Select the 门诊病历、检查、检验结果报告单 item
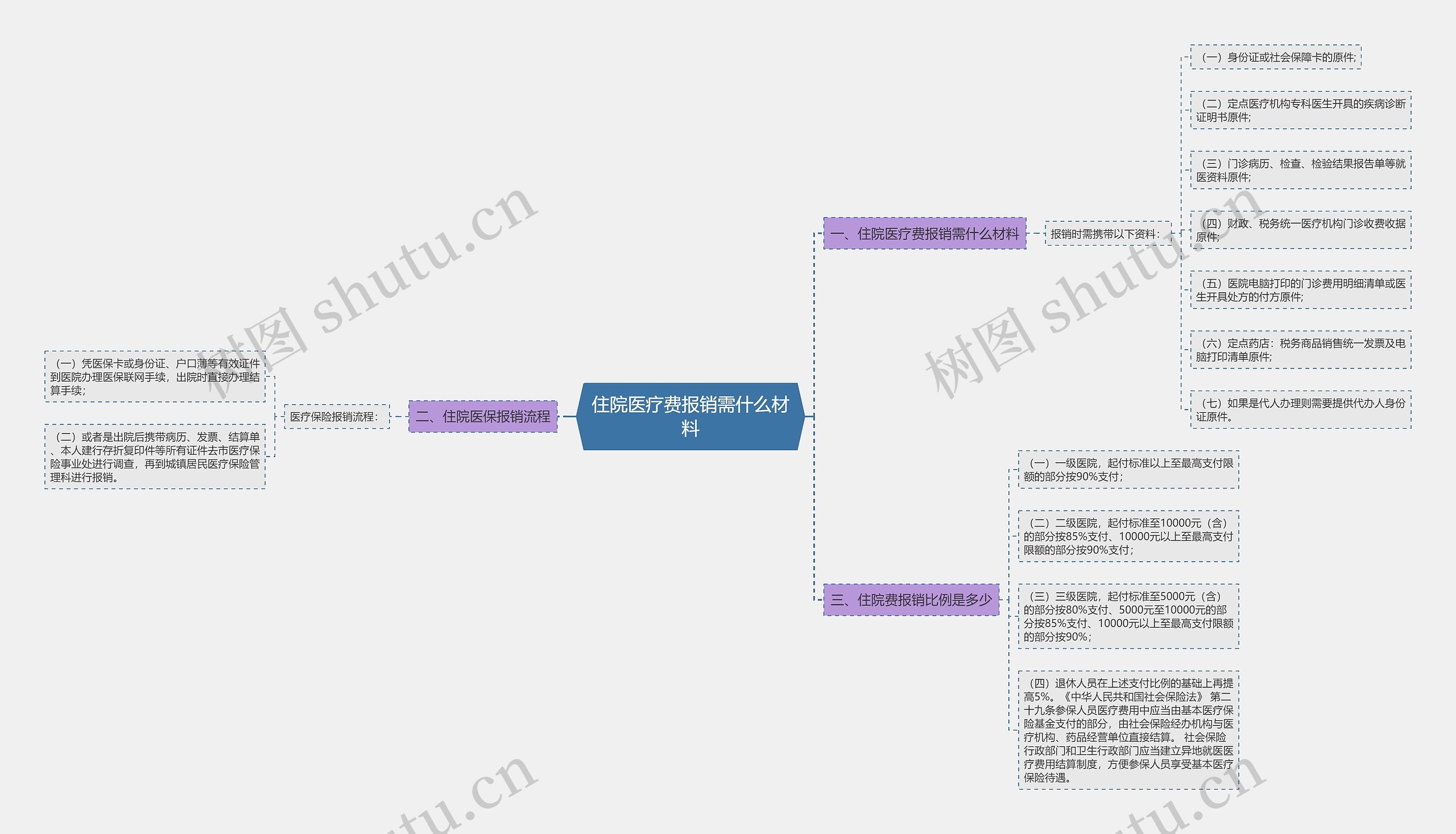 (x=1300, y=170)
